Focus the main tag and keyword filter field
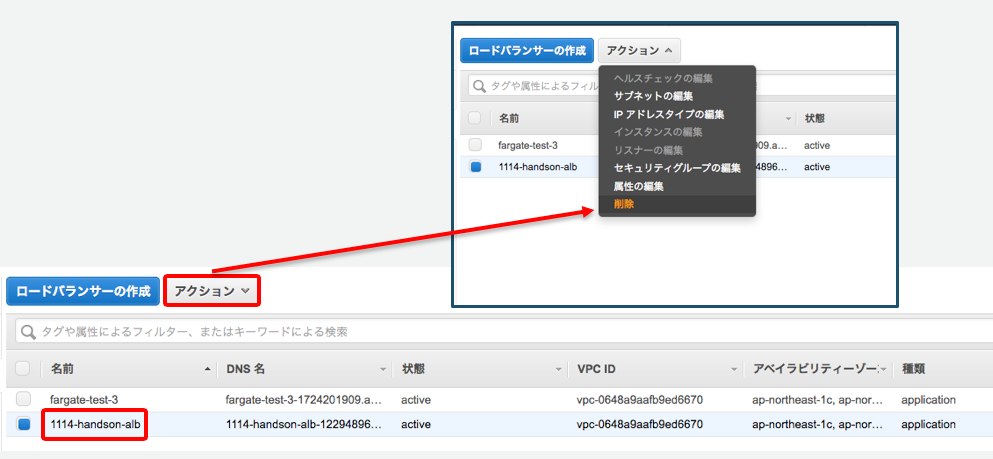The image size is (993, 459). coord(503,332)
